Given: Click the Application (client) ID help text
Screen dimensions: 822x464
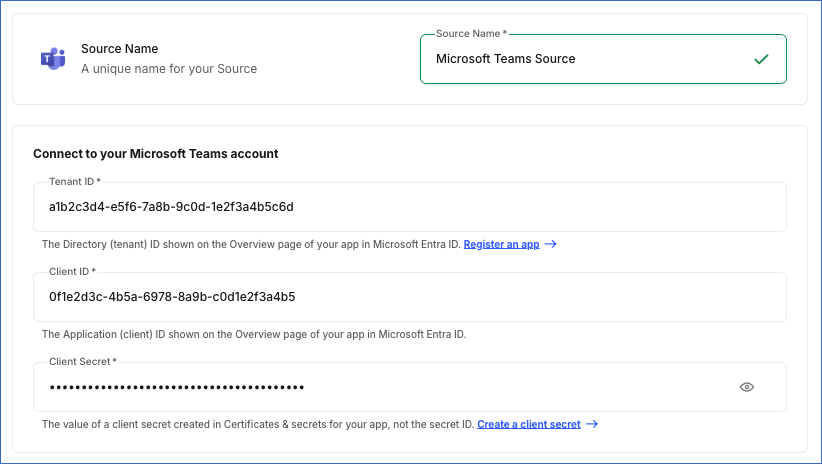Looking at the screenshot, I should 254,334.
